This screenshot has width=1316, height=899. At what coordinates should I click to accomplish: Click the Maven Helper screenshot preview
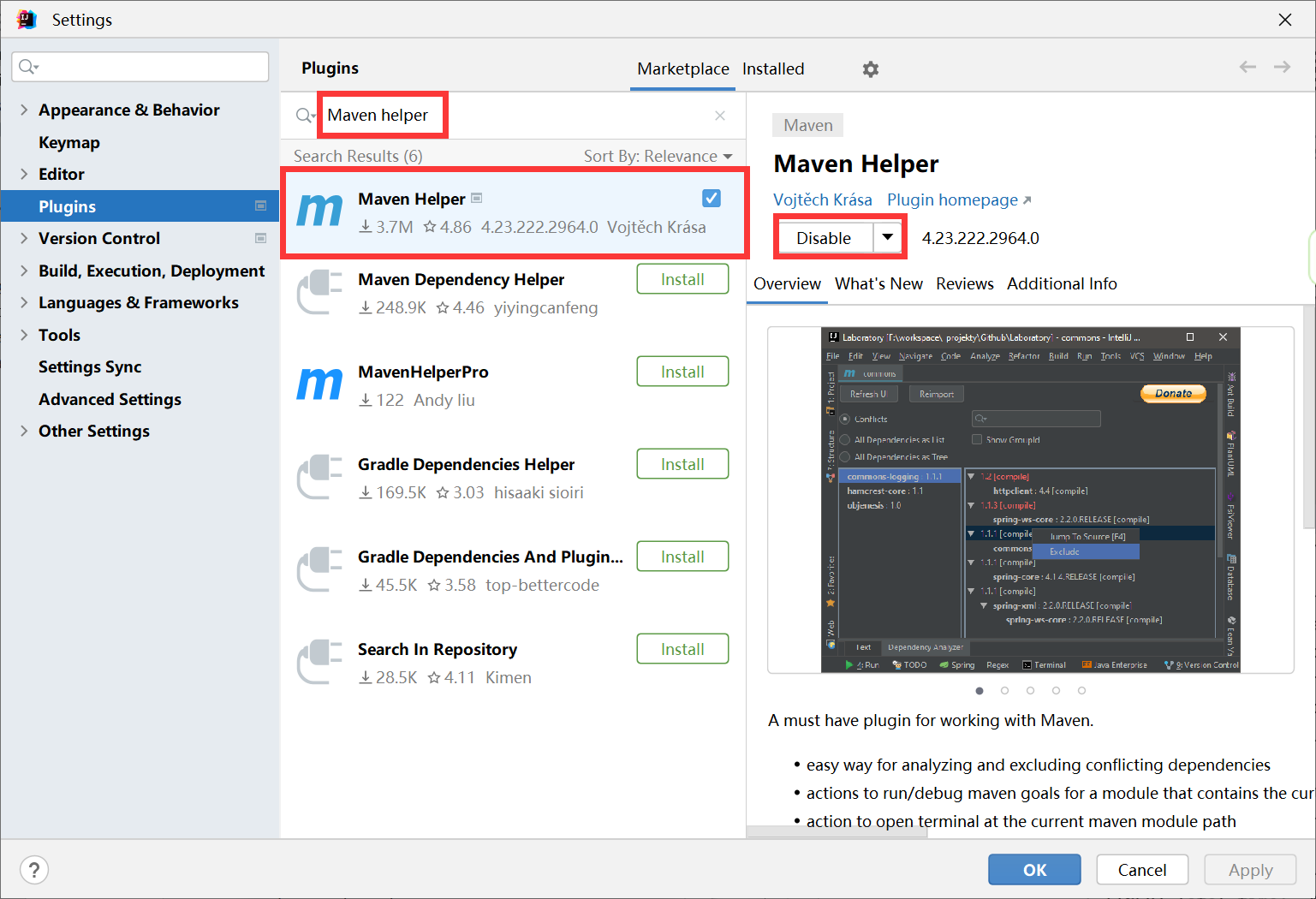[x=1031, y=500]
